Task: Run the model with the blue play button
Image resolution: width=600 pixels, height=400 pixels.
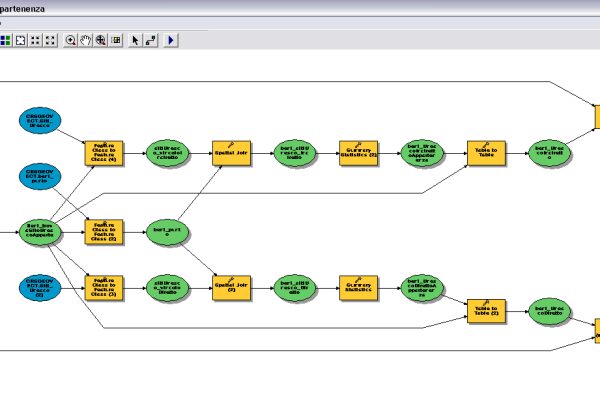Action: point(170,40)
